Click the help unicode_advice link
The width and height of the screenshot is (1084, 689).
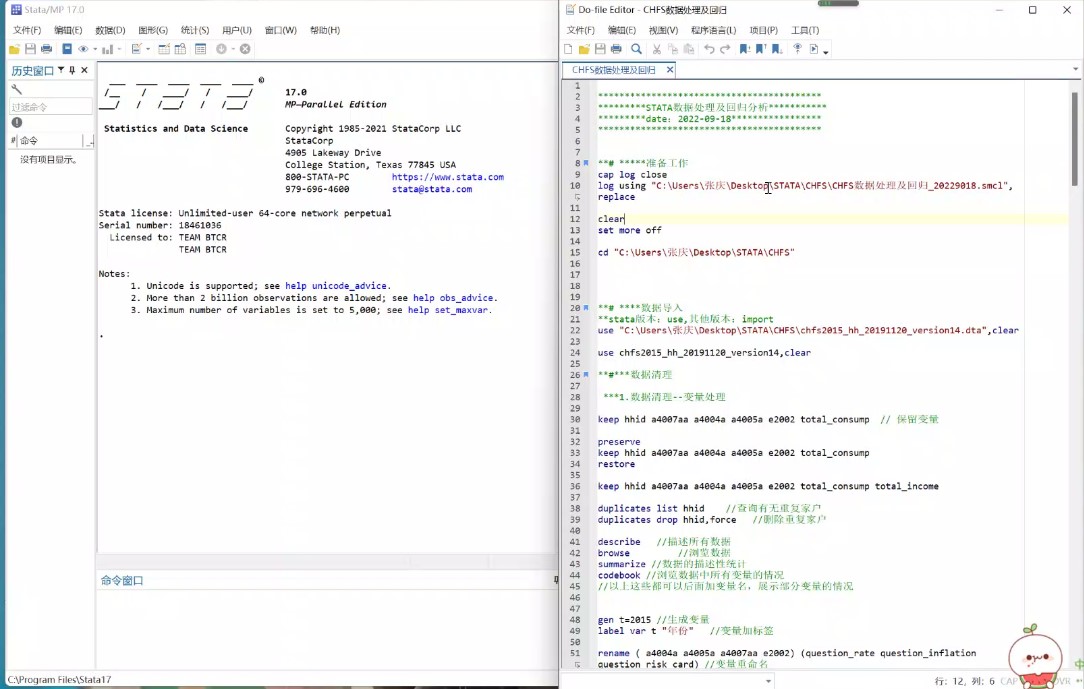[337, 286]
